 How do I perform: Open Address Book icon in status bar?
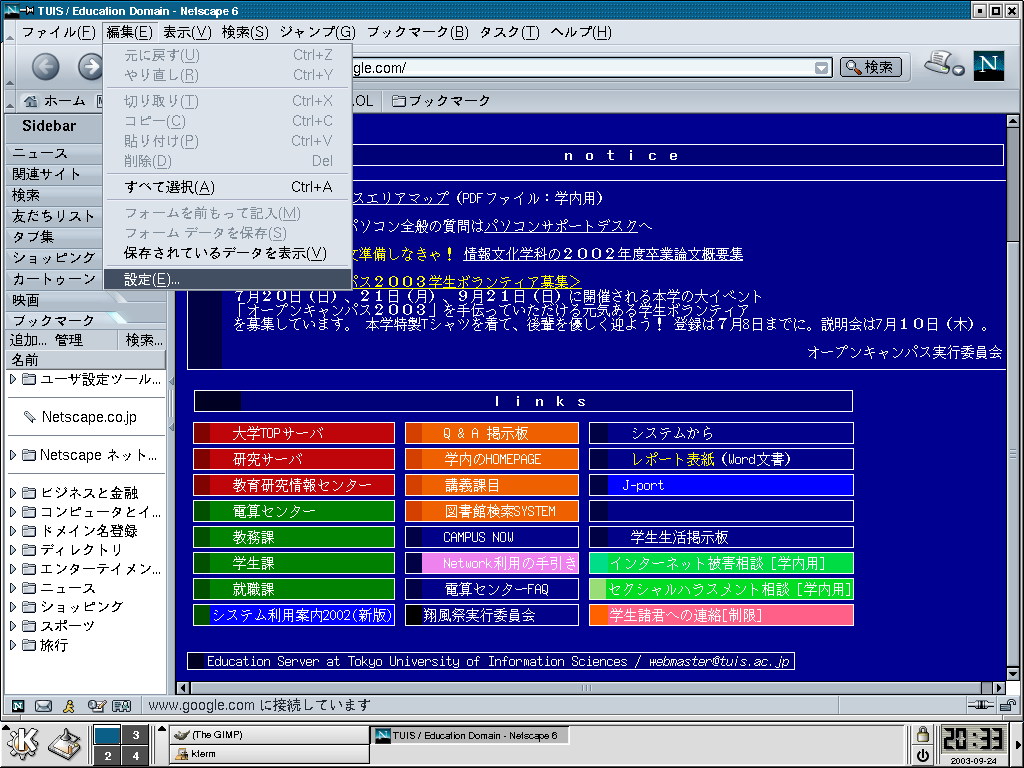pos(121,705)
